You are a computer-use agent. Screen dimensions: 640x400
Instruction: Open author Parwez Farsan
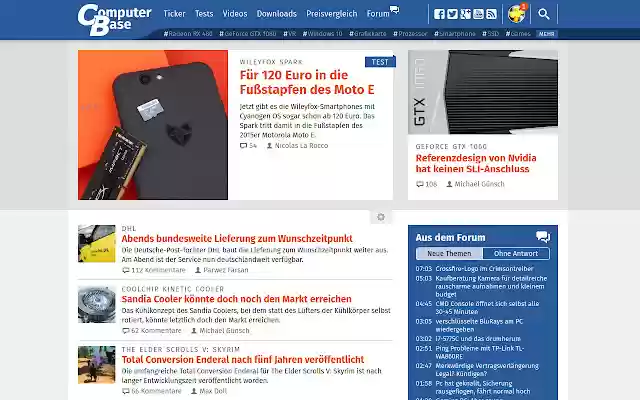coord(221,270)
